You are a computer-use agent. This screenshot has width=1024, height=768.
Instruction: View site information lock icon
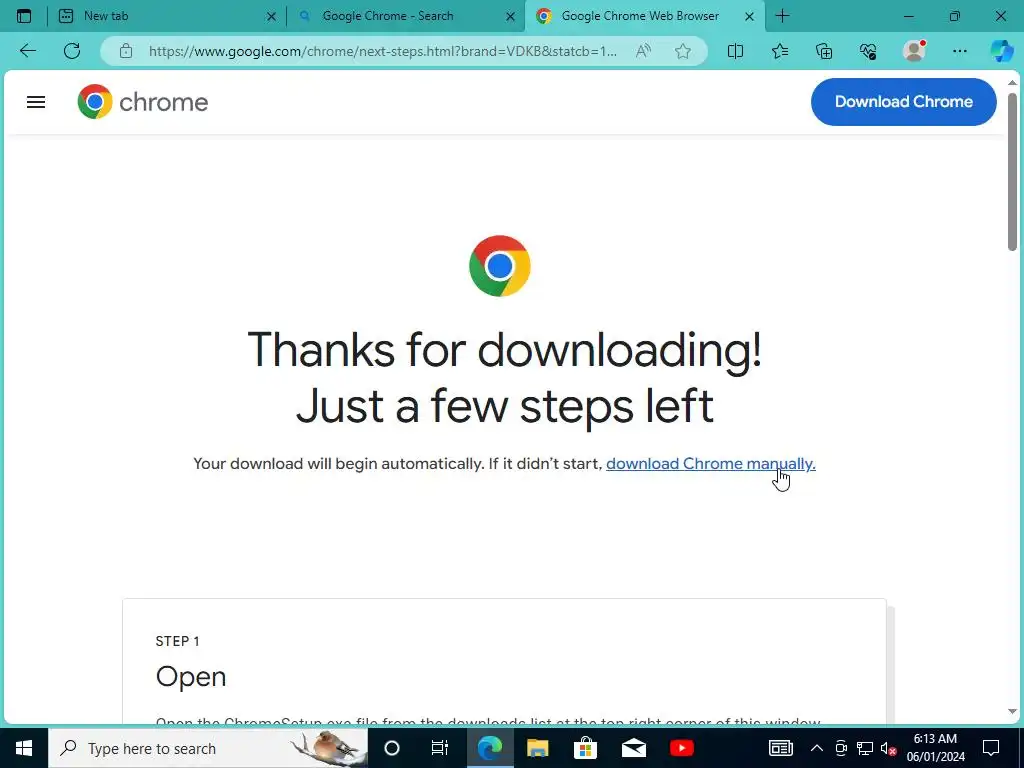126,51
